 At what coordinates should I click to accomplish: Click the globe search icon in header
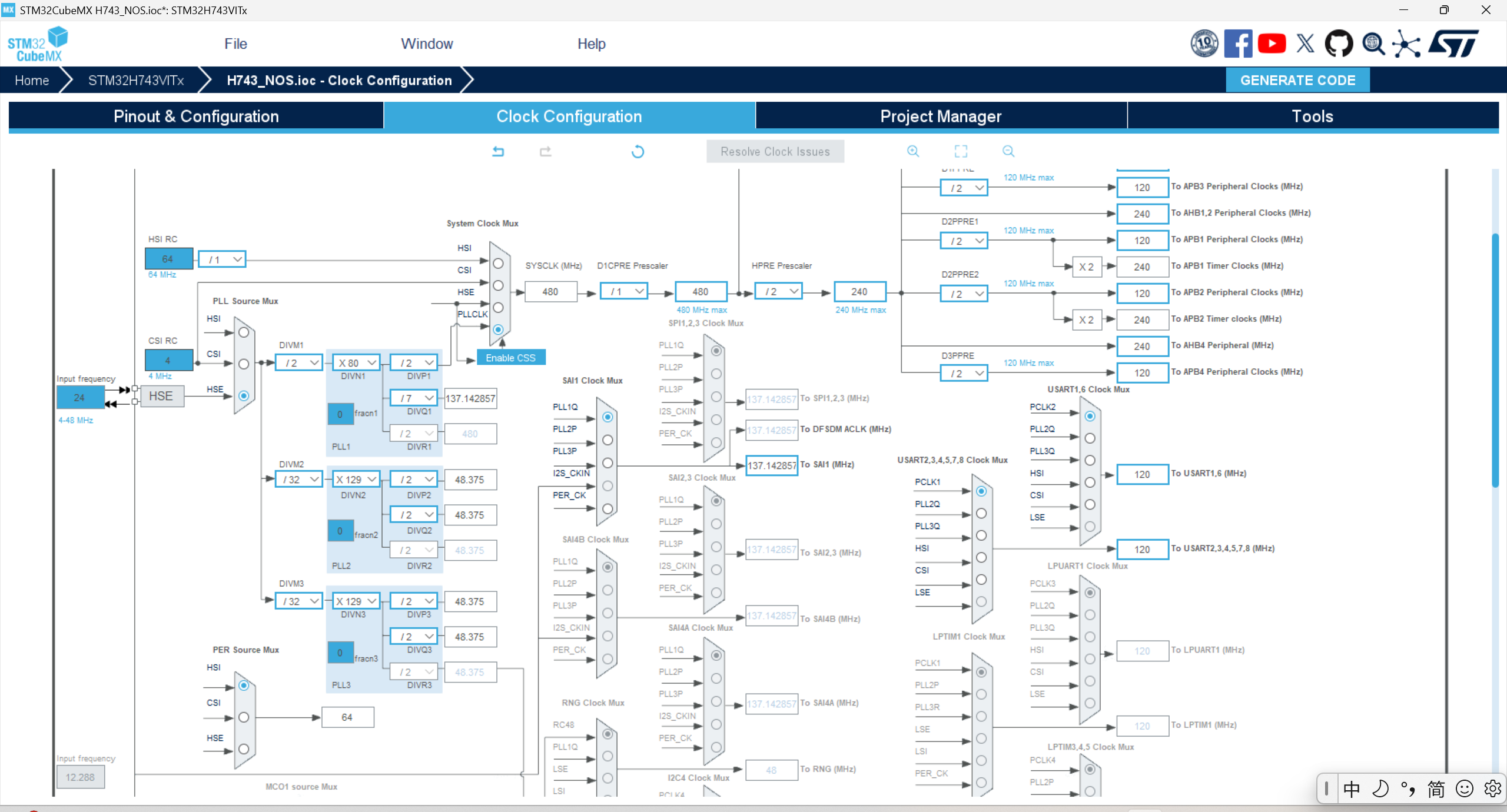pos(1373,44)
